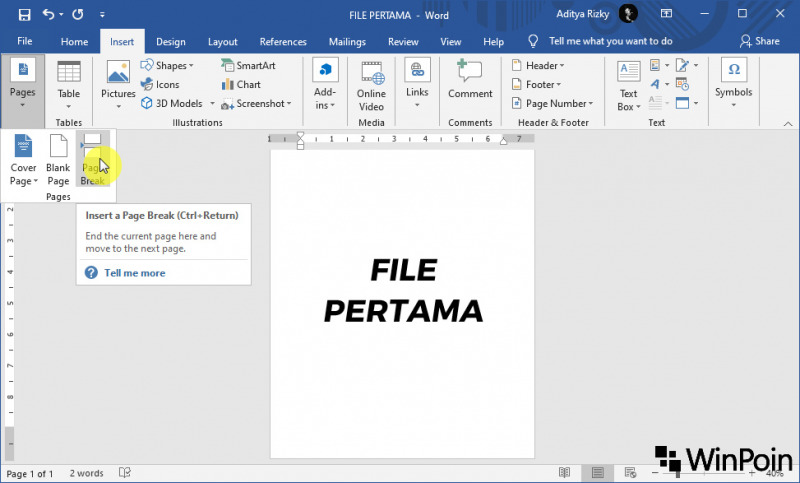Open the Screenshot dropdown
This screenshot has width=800, height=483.
256,104
